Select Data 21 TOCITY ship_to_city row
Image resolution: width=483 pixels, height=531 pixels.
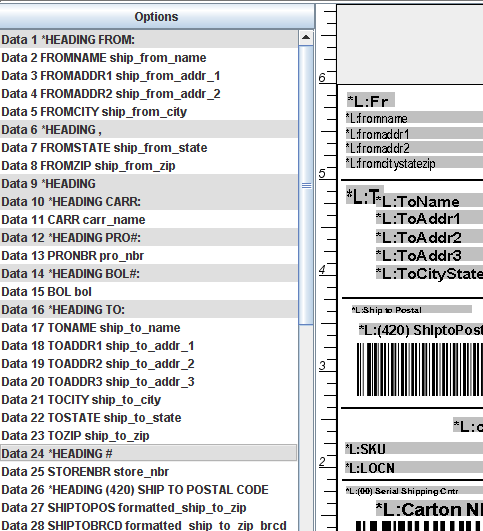coord(149,399)
